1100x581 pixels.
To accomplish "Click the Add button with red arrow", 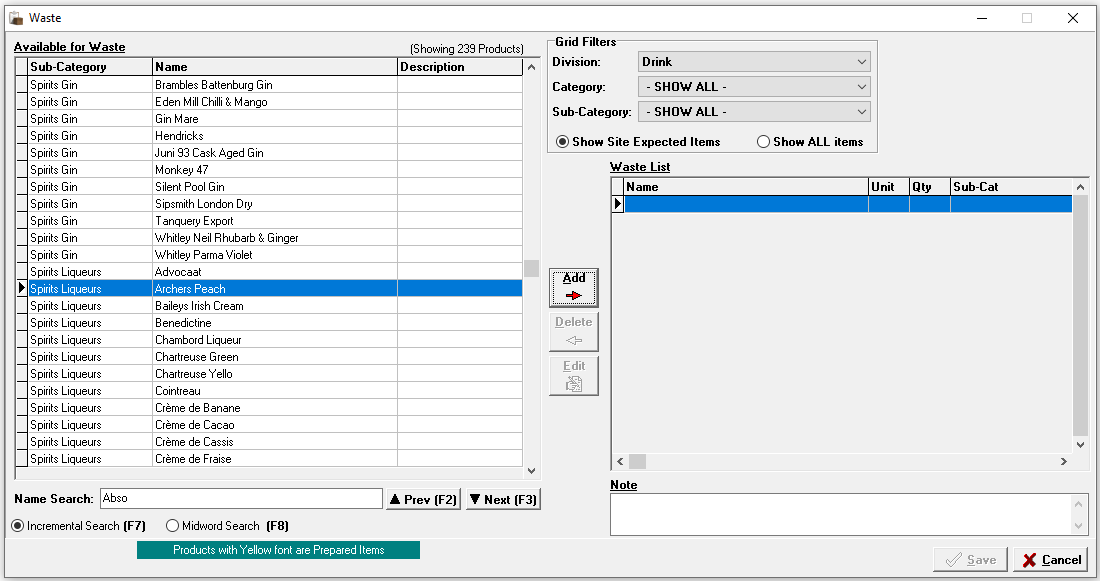I will coord(574,287).
